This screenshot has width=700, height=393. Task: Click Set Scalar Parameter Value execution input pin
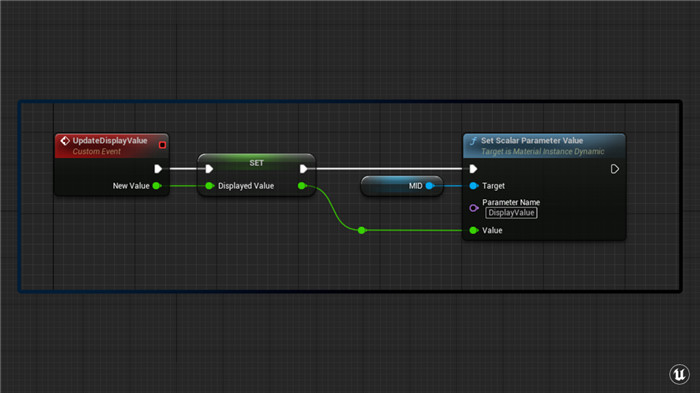(x=473, y=169)
